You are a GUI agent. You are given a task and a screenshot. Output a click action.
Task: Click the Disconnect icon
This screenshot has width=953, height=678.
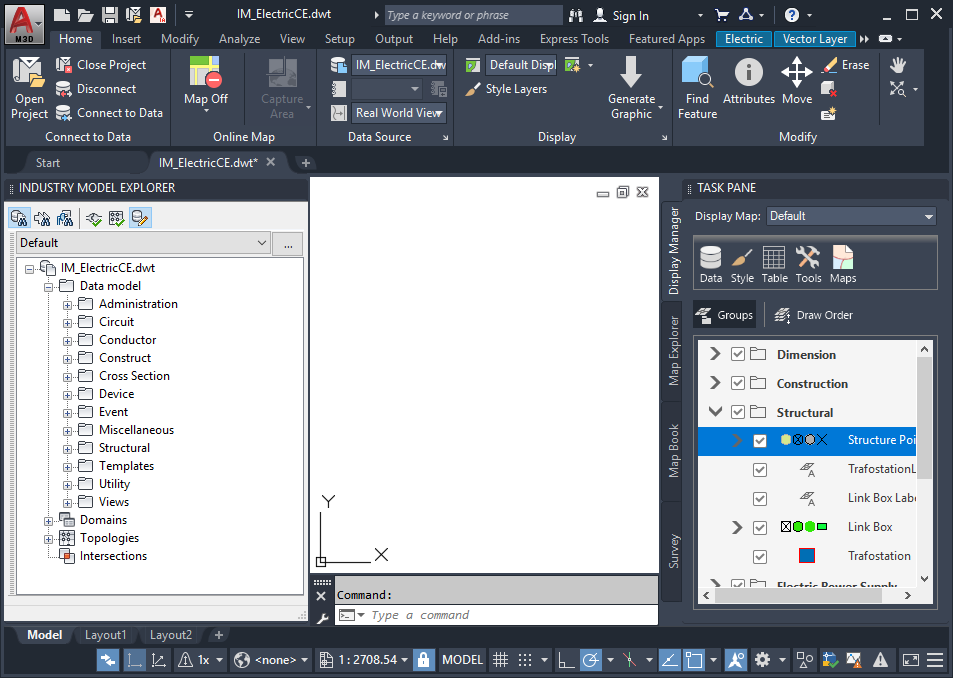63,89
